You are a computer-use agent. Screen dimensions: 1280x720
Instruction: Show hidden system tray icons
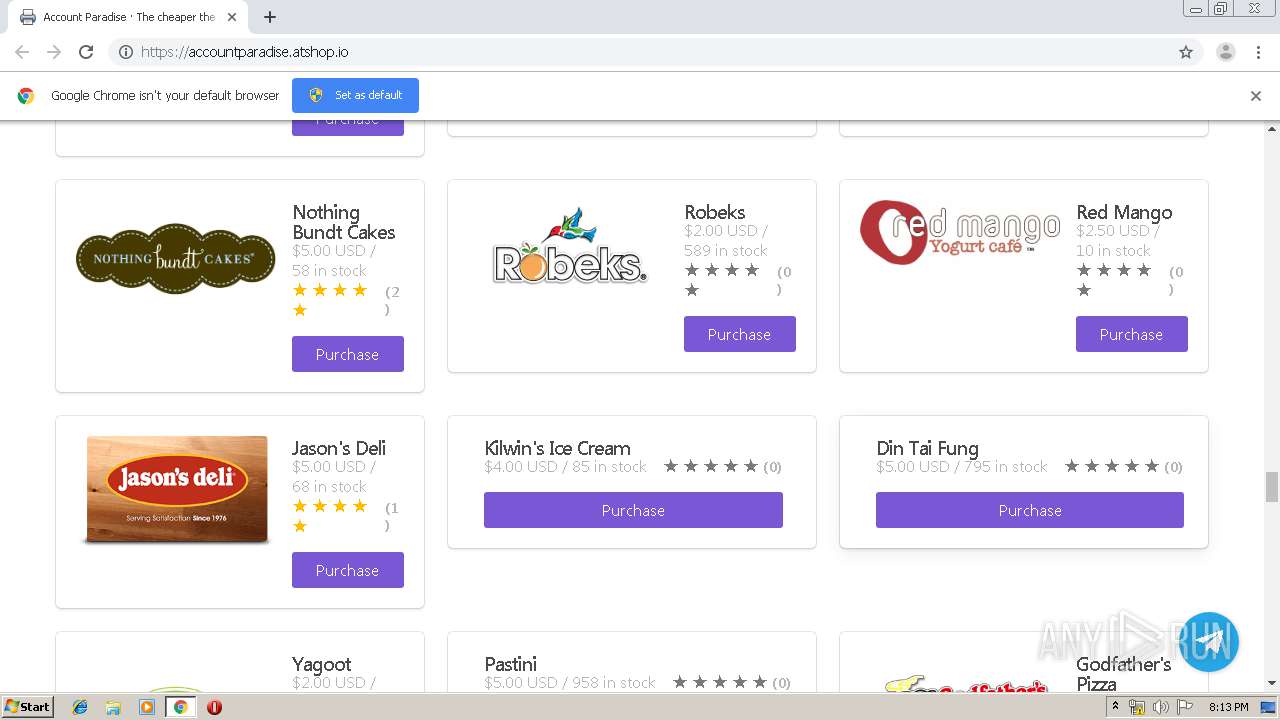tap(1115, 707)
